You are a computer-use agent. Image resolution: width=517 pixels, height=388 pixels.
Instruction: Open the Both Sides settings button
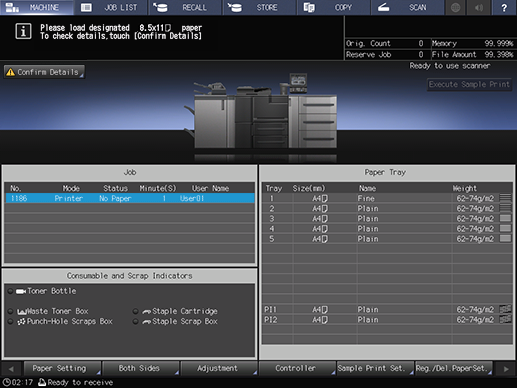pos(141,368)
